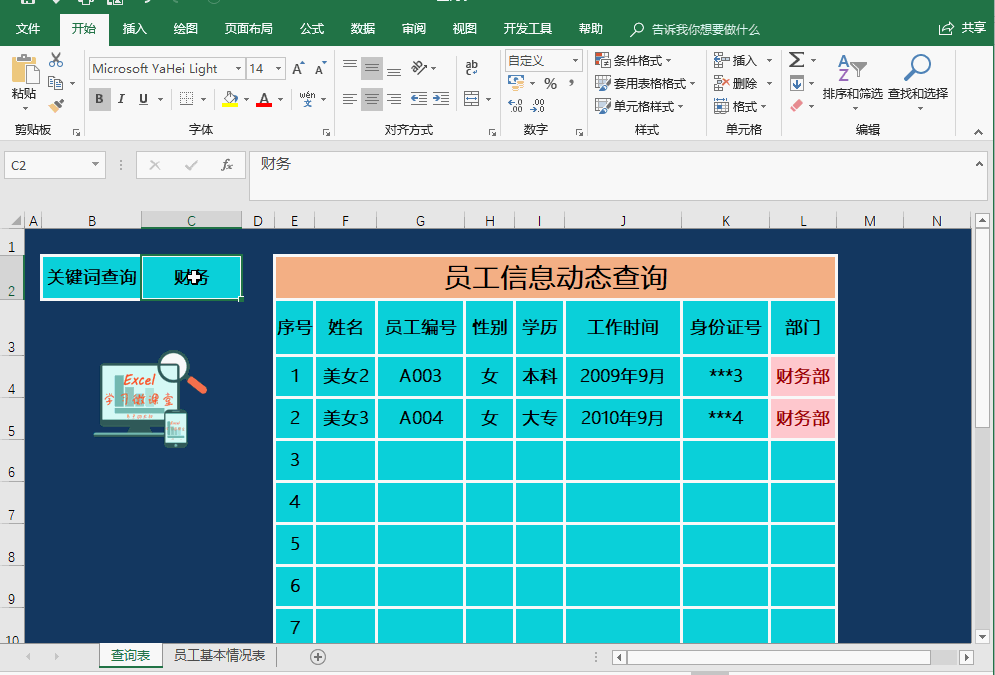
Task: Expand the 自定义 number format dropdown
Action: coord(576,60)
